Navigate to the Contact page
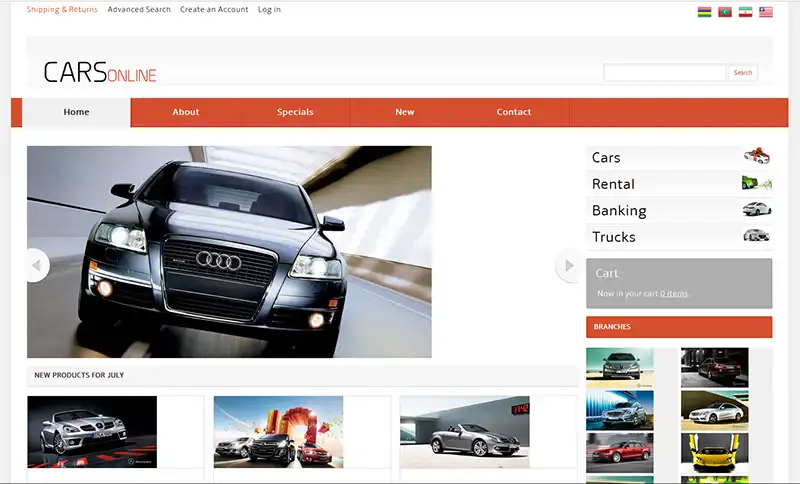Viewport: 800px width, 484px height. click(x=514, y=112)
